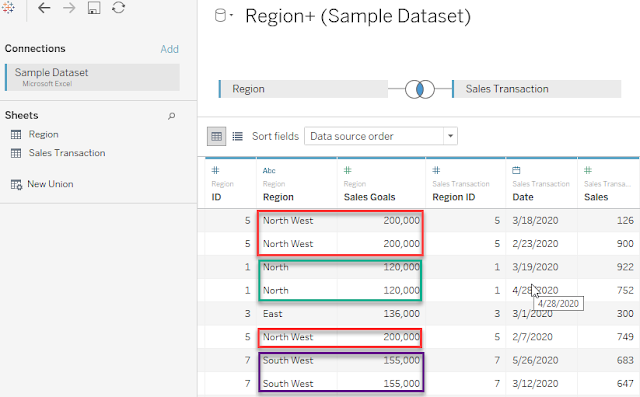
Task: Click the data source title Region+ (Sample Dataset)
Action: 358,16
